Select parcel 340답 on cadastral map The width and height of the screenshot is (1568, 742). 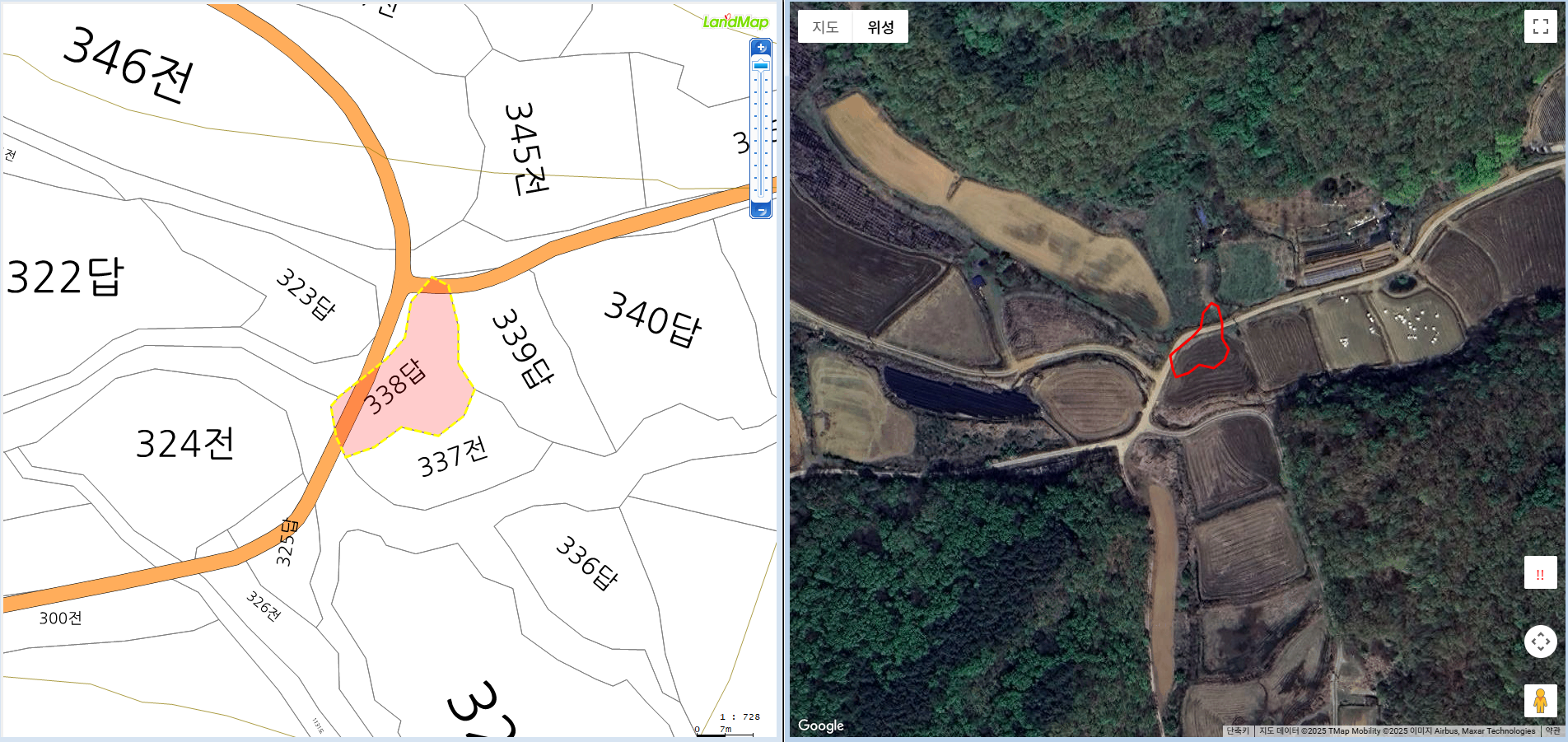pos(653,319)
